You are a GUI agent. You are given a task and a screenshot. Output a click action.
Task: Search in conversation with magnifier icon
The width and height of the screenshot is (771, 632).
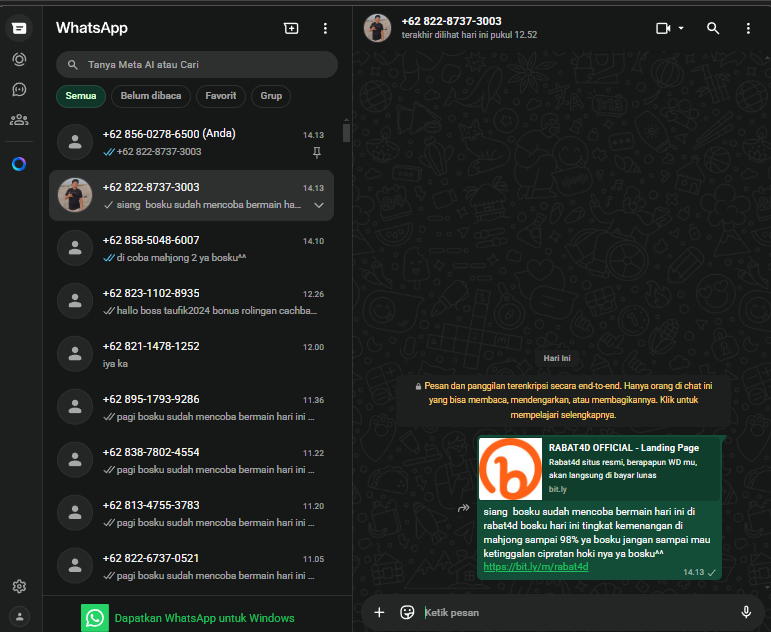[x=713, y=29]
